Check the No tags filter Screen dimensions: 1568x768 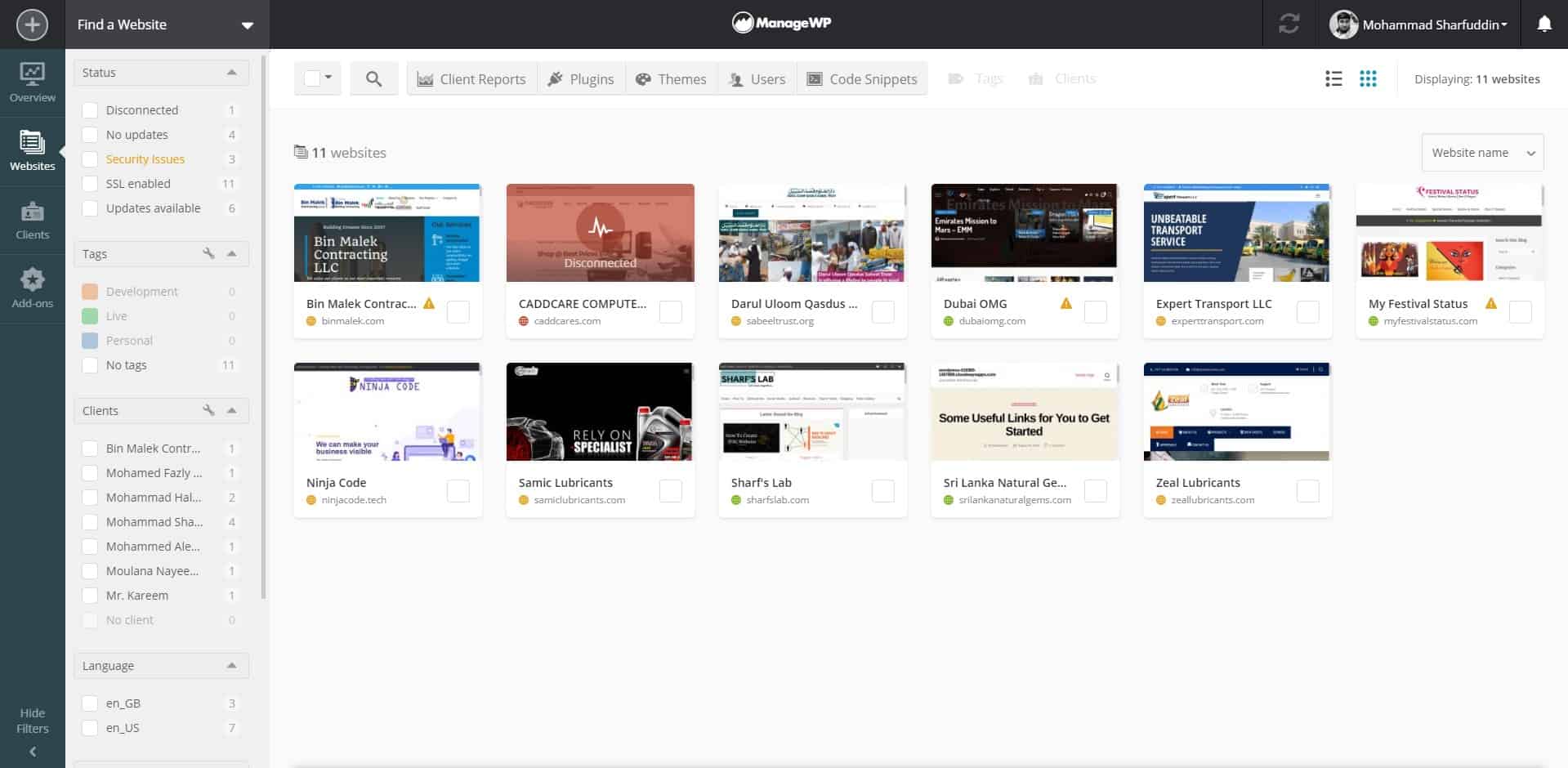90,365
